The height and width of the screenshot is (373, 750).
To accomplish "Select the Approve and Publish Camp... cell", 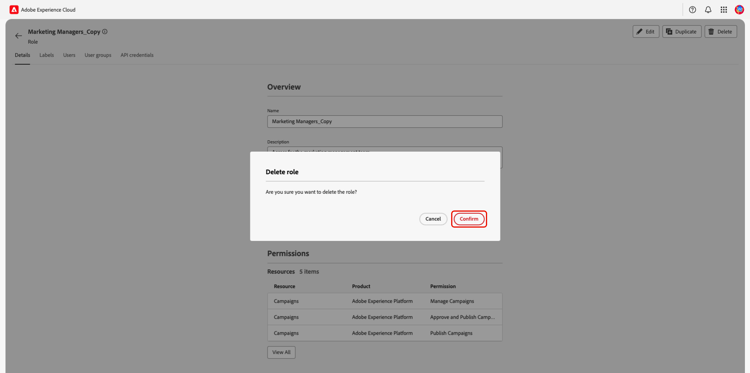I will [463, 317].
